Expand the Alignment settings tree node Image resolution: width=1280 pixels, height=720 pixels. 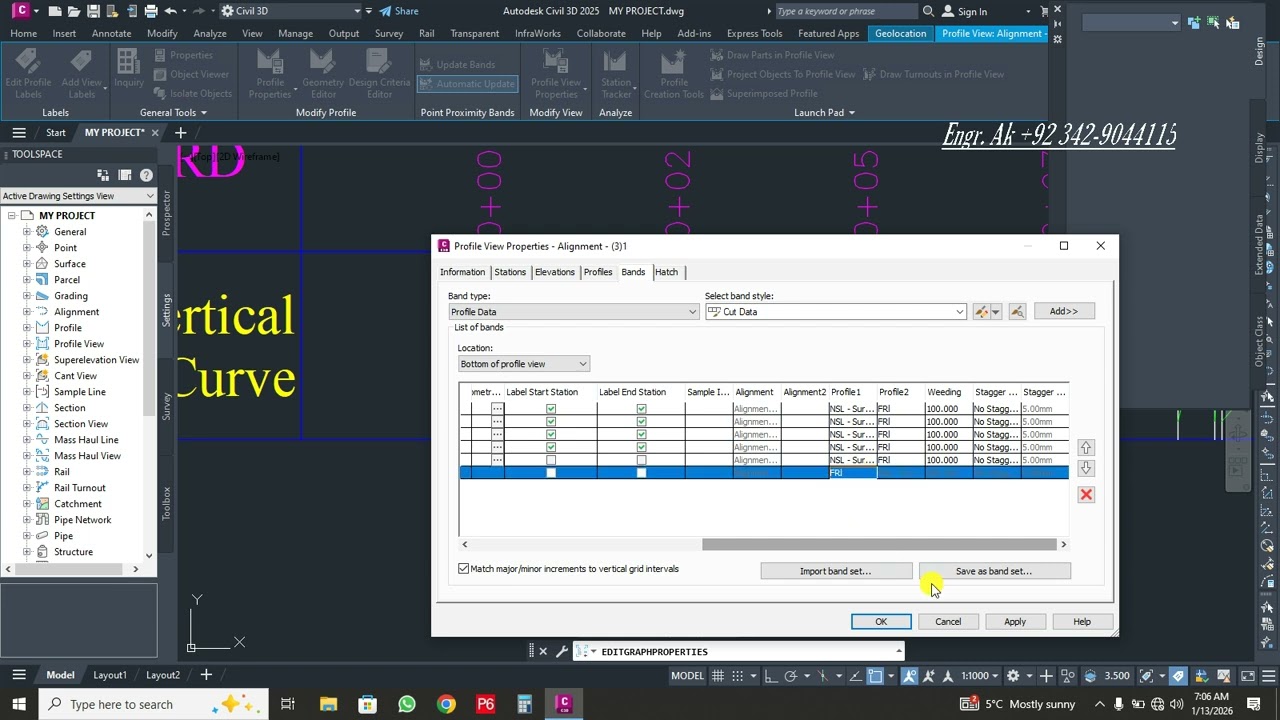(x=27, y=312)
